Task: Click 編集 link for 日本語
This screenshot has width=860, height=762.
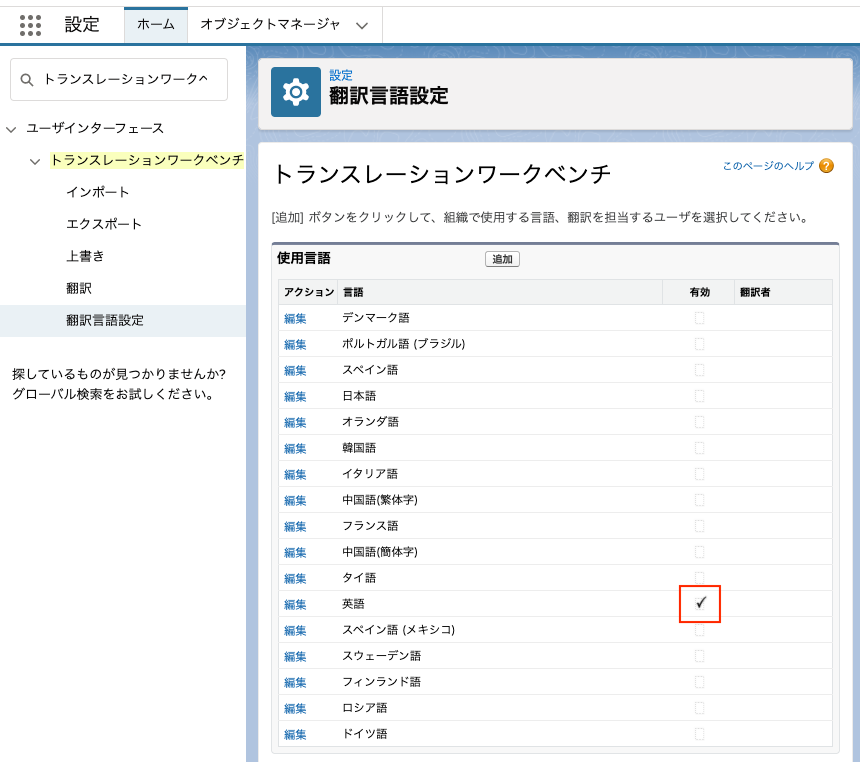Action: (295, 396)
